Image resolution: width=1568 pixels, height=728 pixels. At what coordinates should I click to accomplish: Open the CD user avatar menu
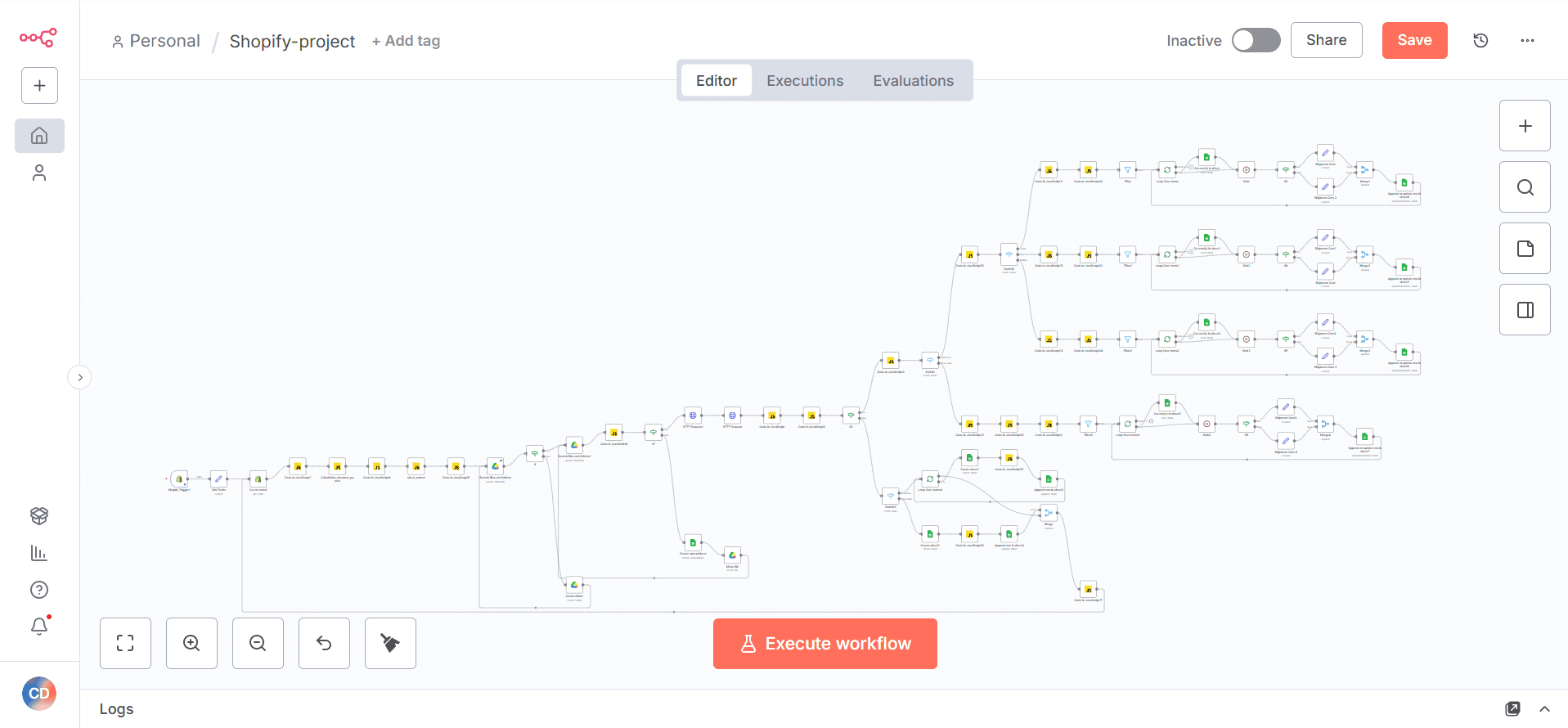click(39, 694)
